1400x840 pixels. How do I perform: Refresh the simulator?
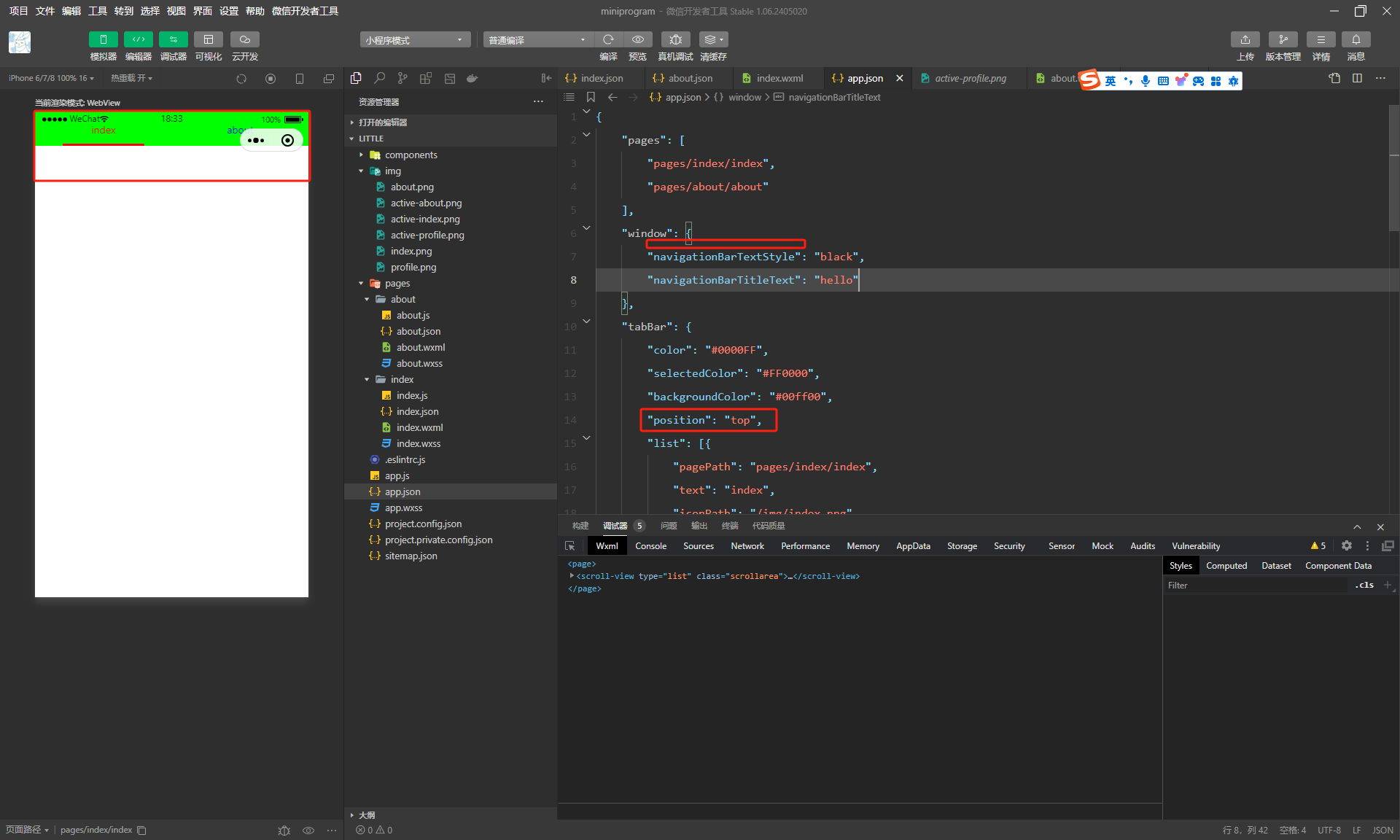click(241, 78)
